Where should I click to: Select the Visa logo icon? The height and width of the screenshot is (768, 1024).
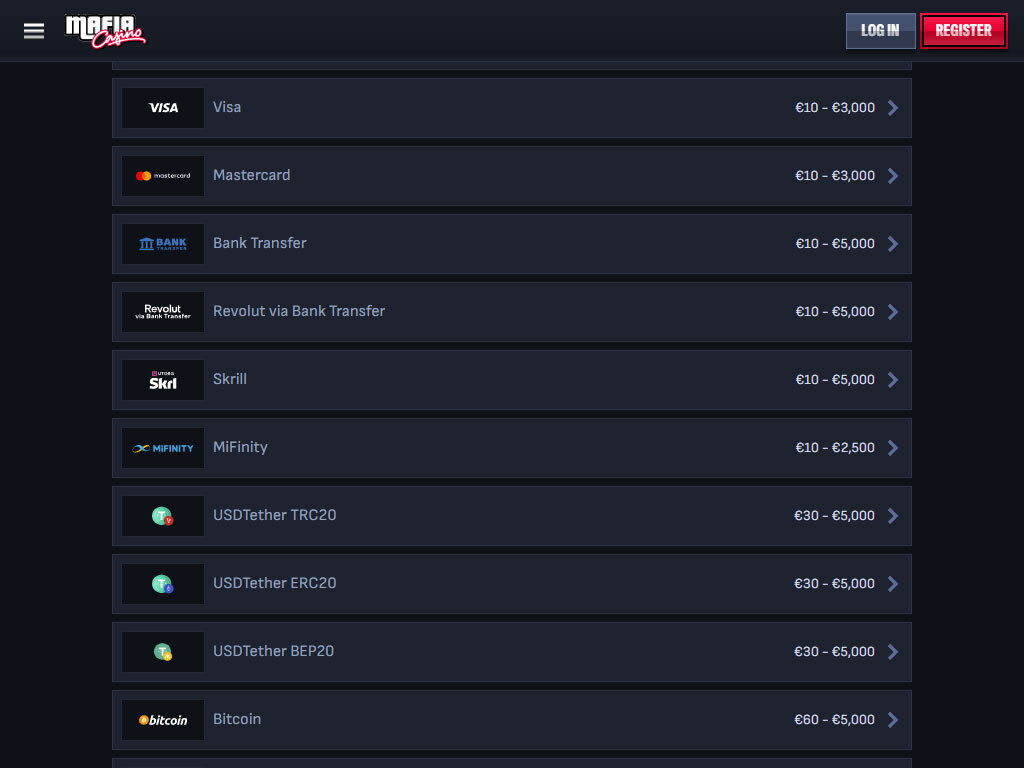163,108
